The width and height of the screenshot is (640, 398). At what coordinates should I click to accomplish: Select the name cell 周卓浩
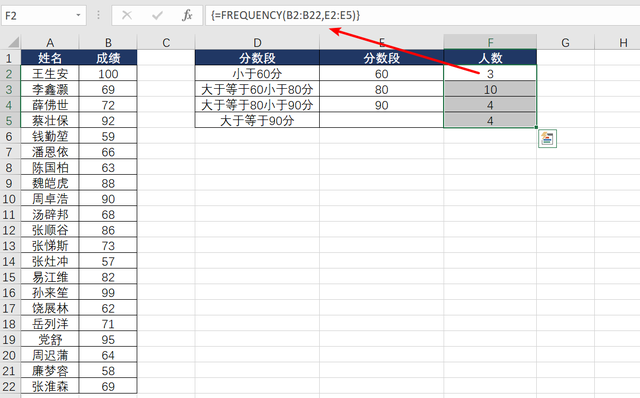coord(50,199)
